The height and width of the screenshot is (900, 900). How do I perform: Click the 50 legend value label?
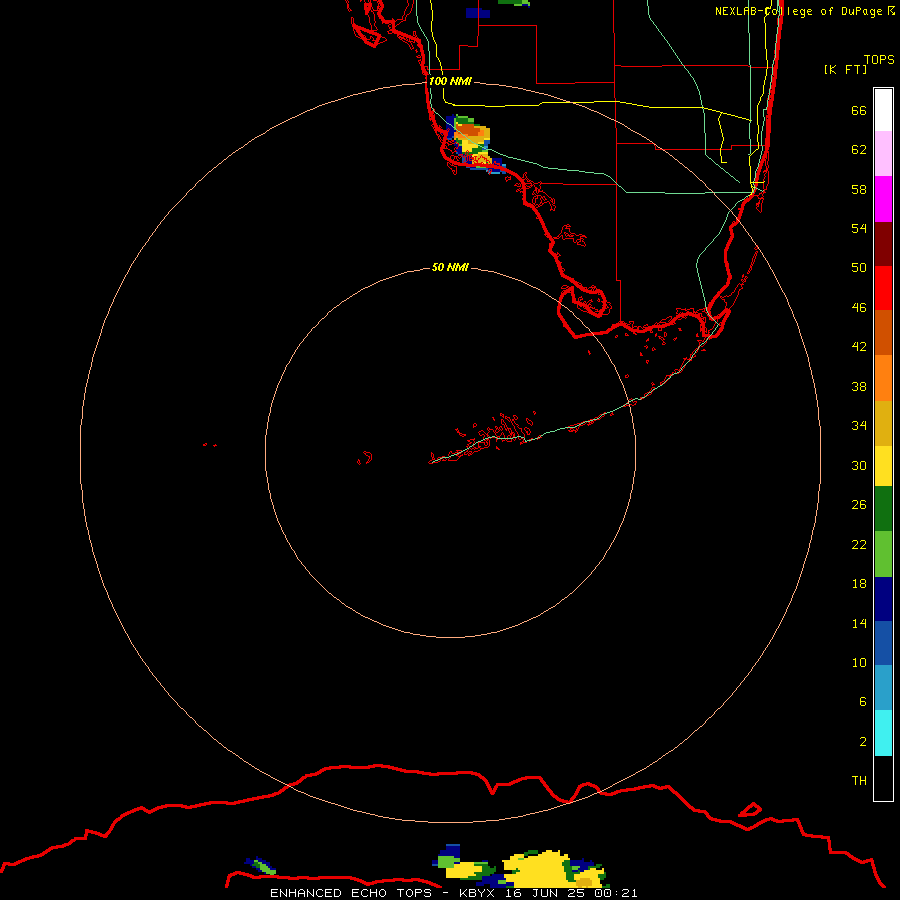pyautogui.click(x=859, y=267)
